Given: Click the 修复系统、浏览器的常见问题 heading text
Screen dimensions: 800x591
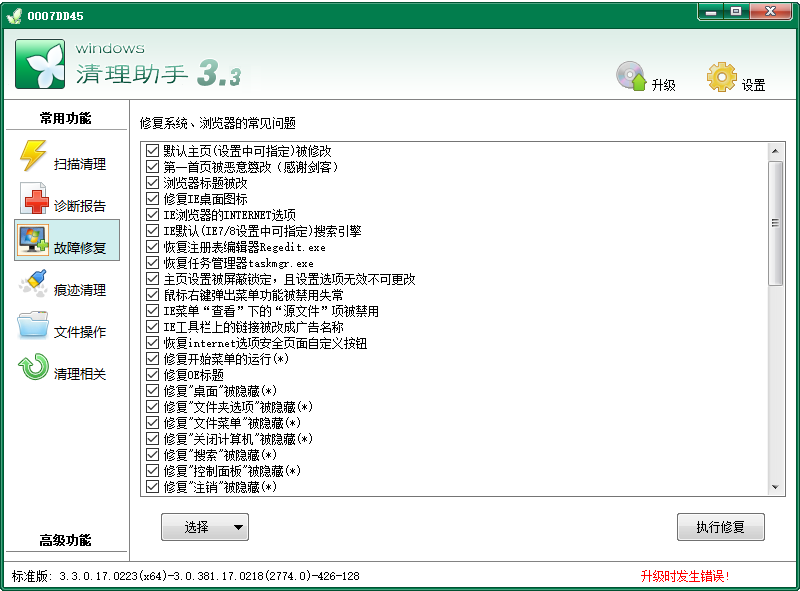Looking at the screenshot, I should [218, 123].
